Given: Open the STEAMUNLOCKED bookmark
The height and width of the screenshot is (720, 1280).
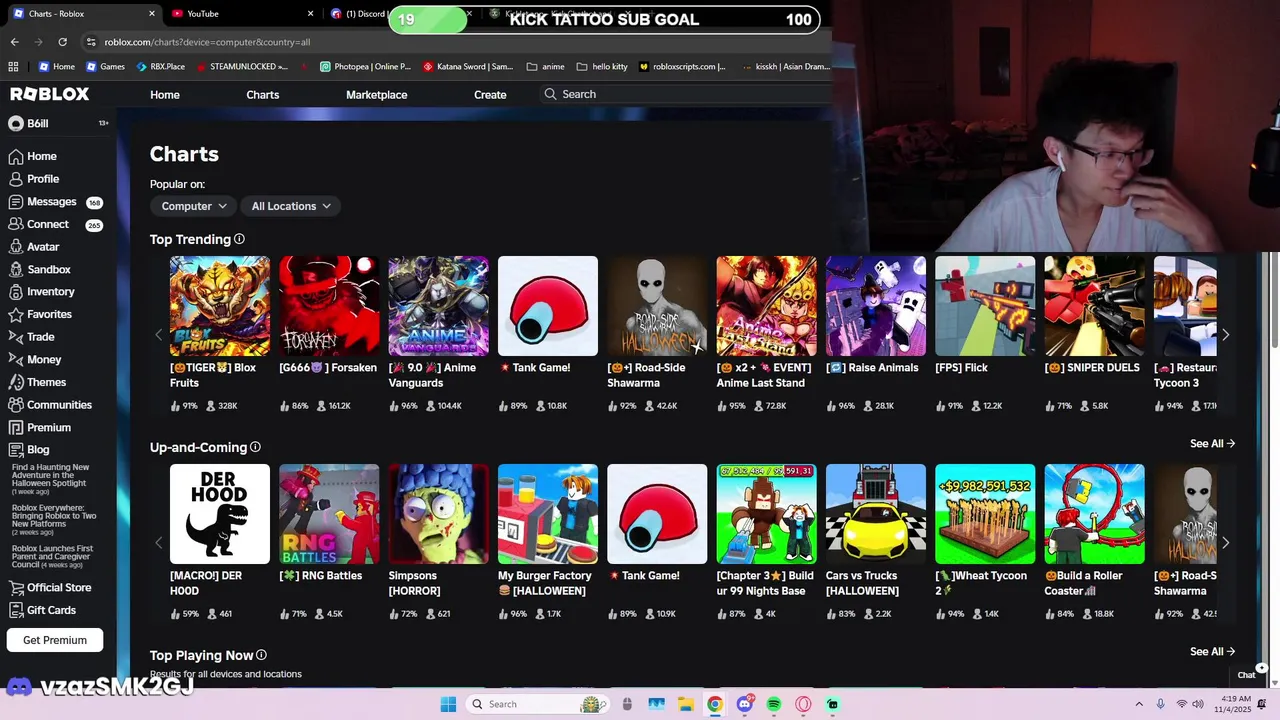Looking at the screenshot, I should [x=242, y=67].
